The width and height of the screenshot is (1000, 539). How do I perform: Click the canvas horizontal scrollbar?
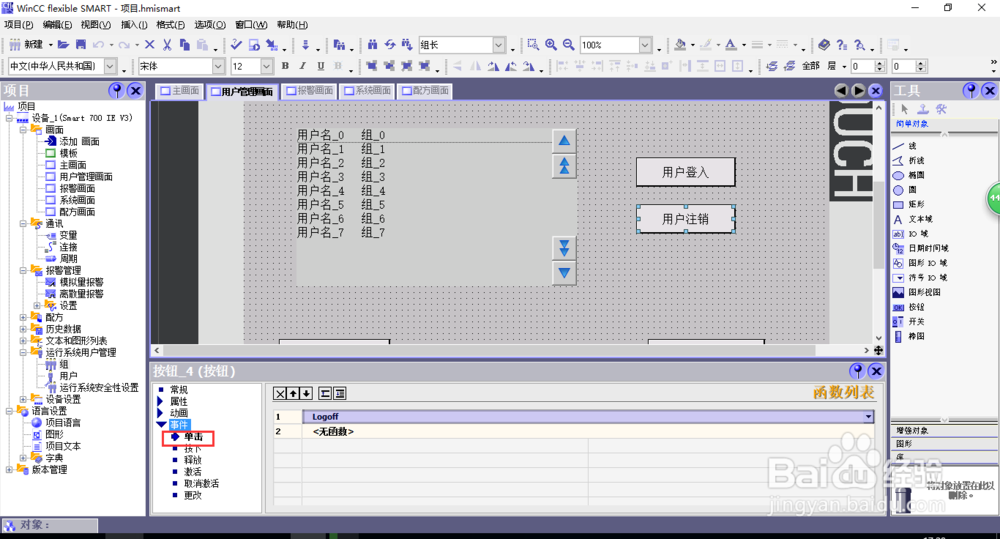(x=511, y=350)
